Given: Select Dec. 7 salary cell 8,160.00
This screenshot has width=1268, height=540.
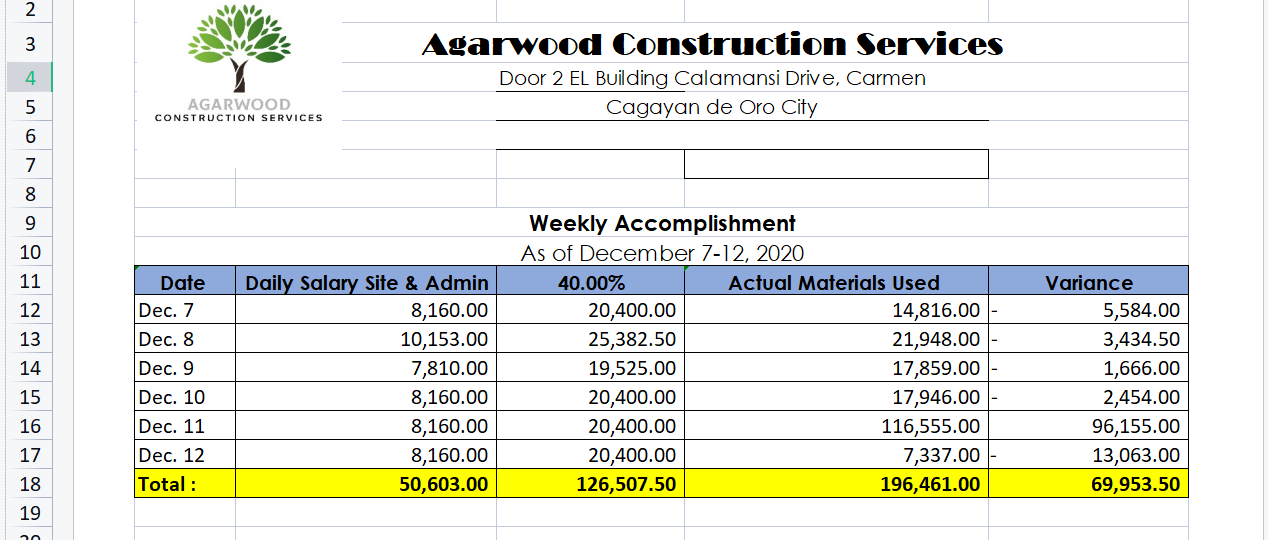Looking at the screenshot, I should pyautogui.click(x=366, y=310).
